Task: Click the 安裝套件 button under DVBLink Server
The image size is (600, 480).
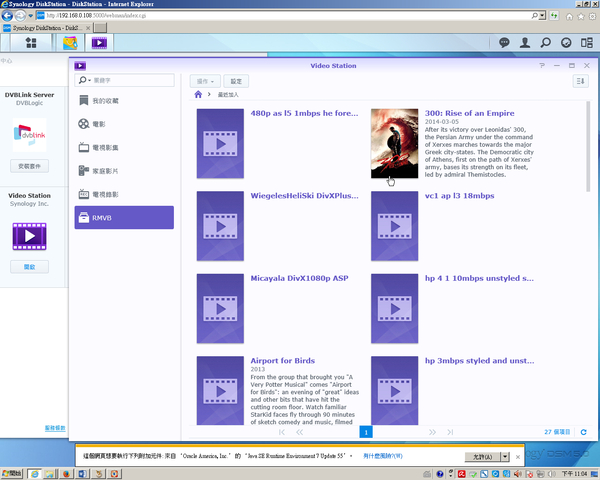Action: tap(29, 165)
